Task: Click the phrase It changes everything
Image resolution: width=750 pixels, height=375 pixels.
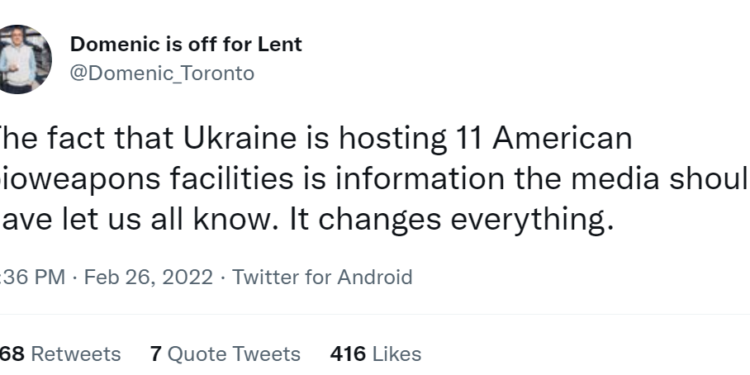Action: coord(452,220)
